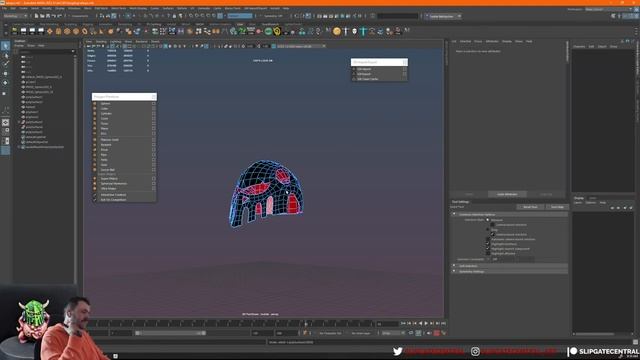
Task: Create a Torus from Polygon Primitives menu
Action: point(104,123)
